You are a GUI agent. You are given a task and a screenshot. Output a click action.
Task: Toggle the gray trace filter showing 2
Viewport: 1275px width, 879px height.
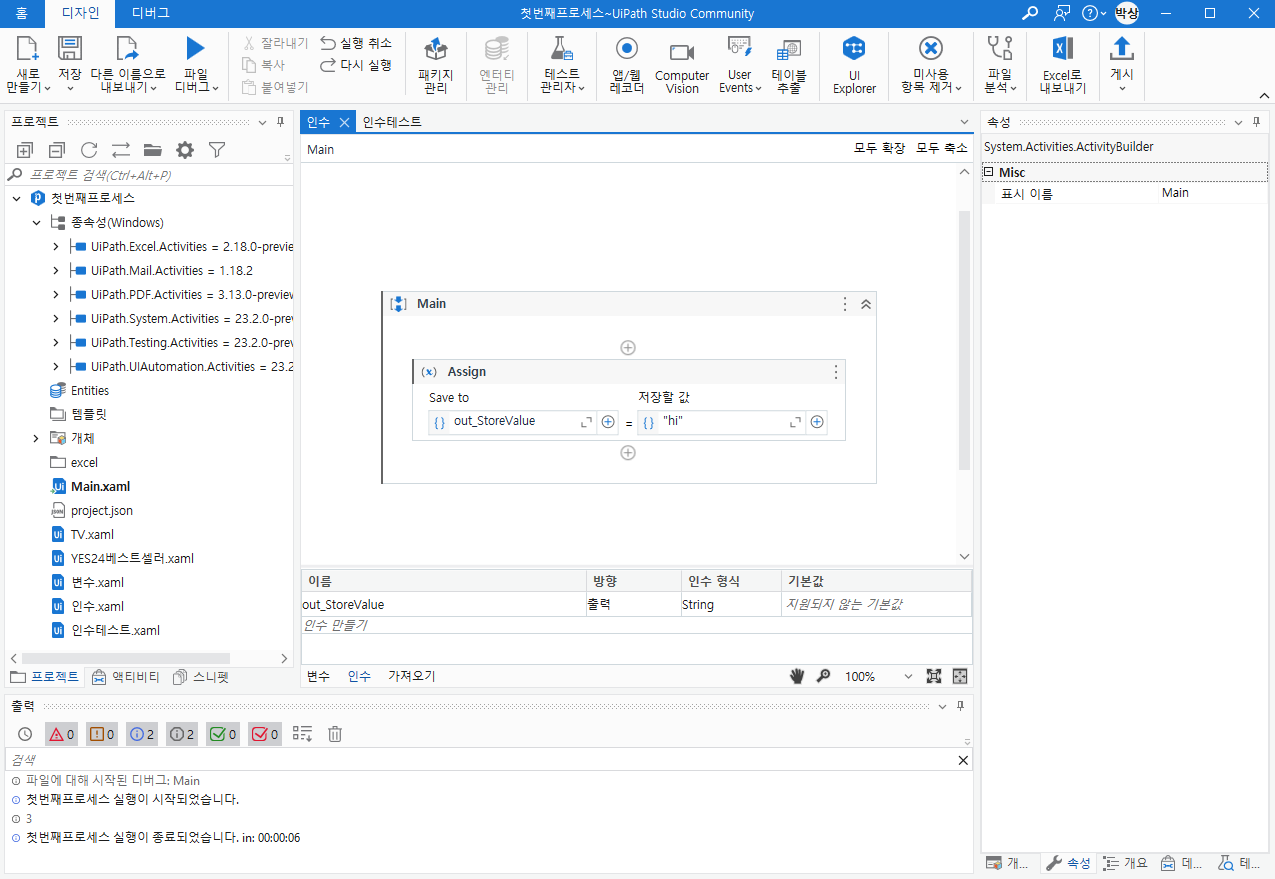[182, 734]
